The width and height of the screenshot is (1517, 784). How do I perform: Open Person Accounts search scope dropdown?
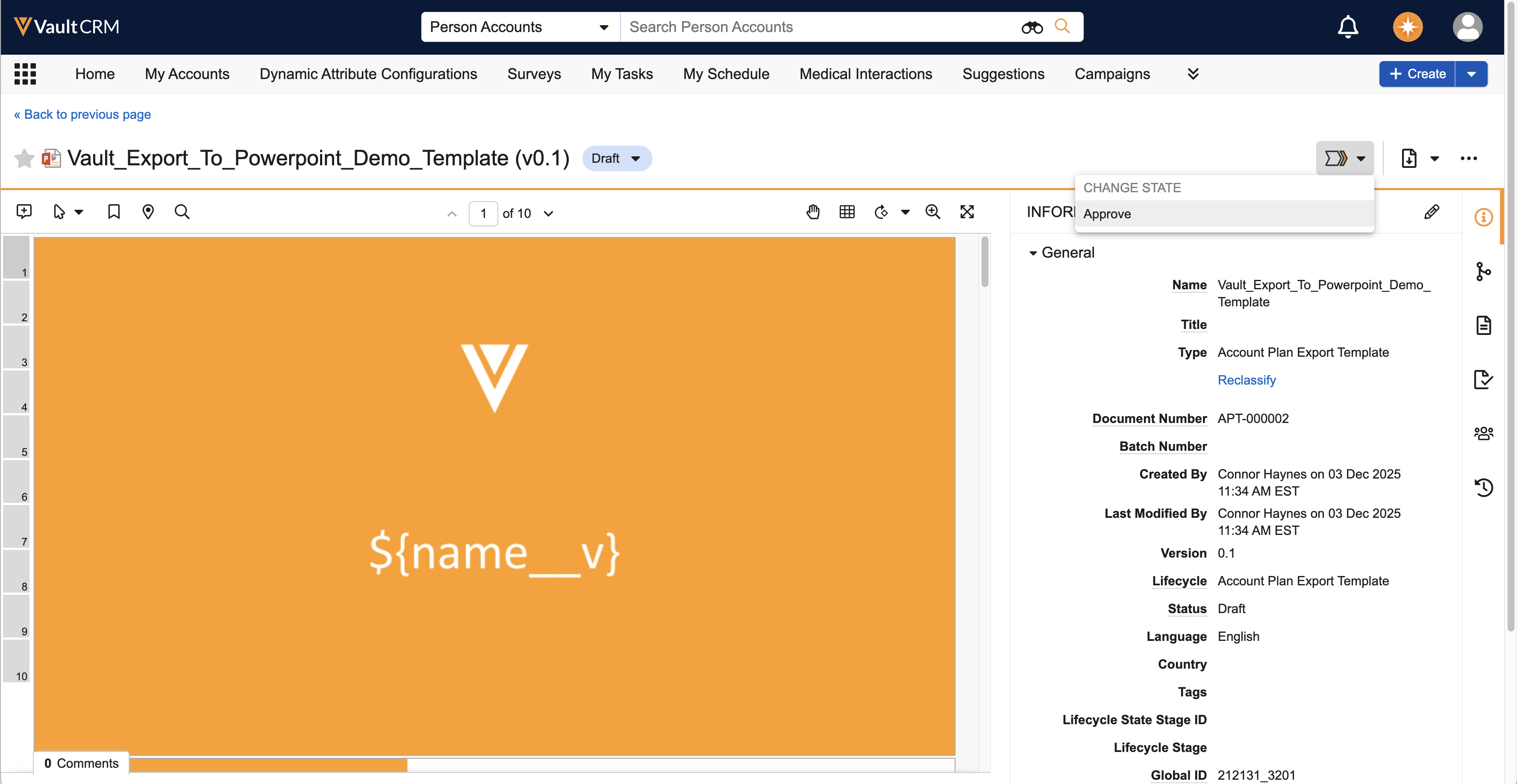tap(519, 27)
